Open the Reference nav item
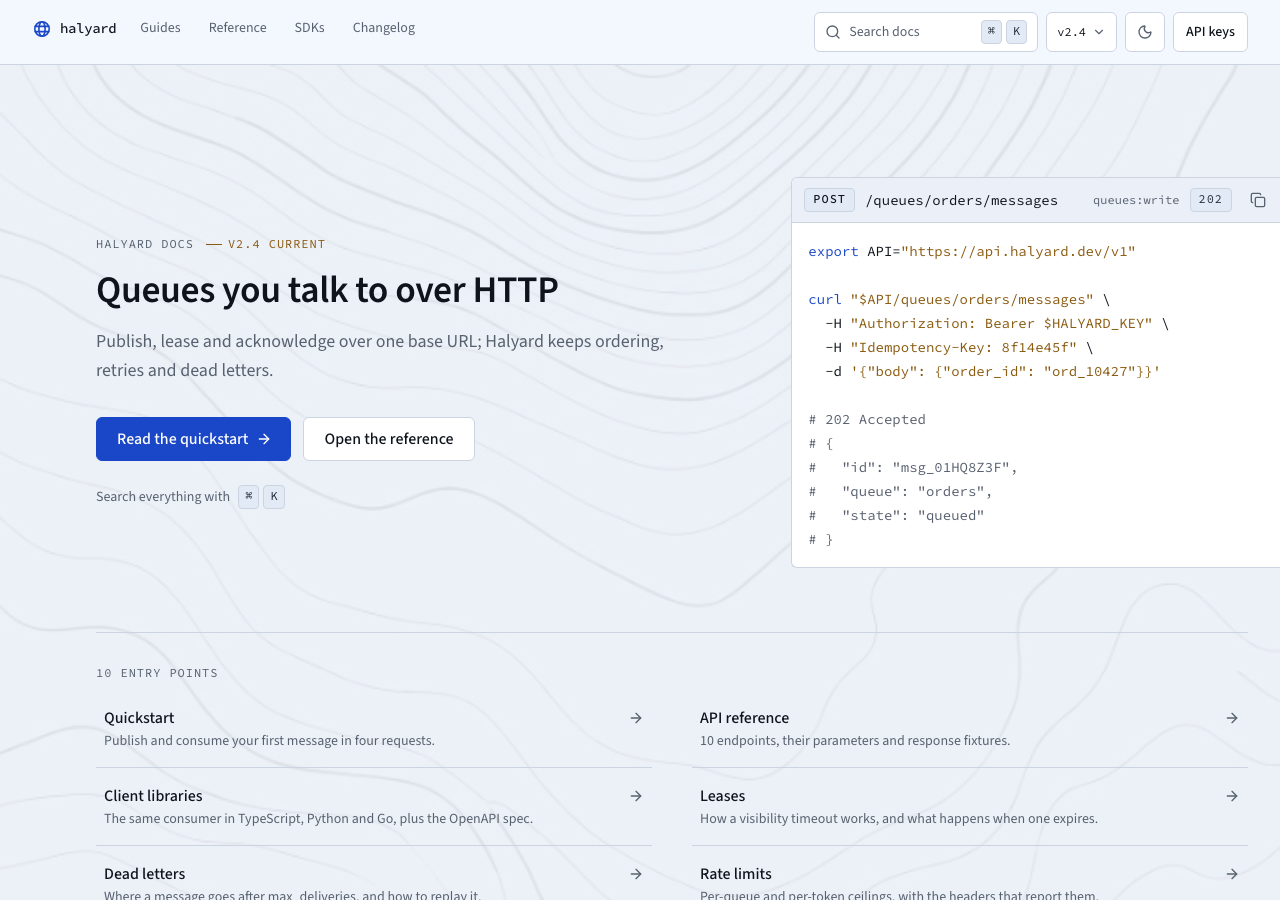1280x900 pixels. click(238, 28)
